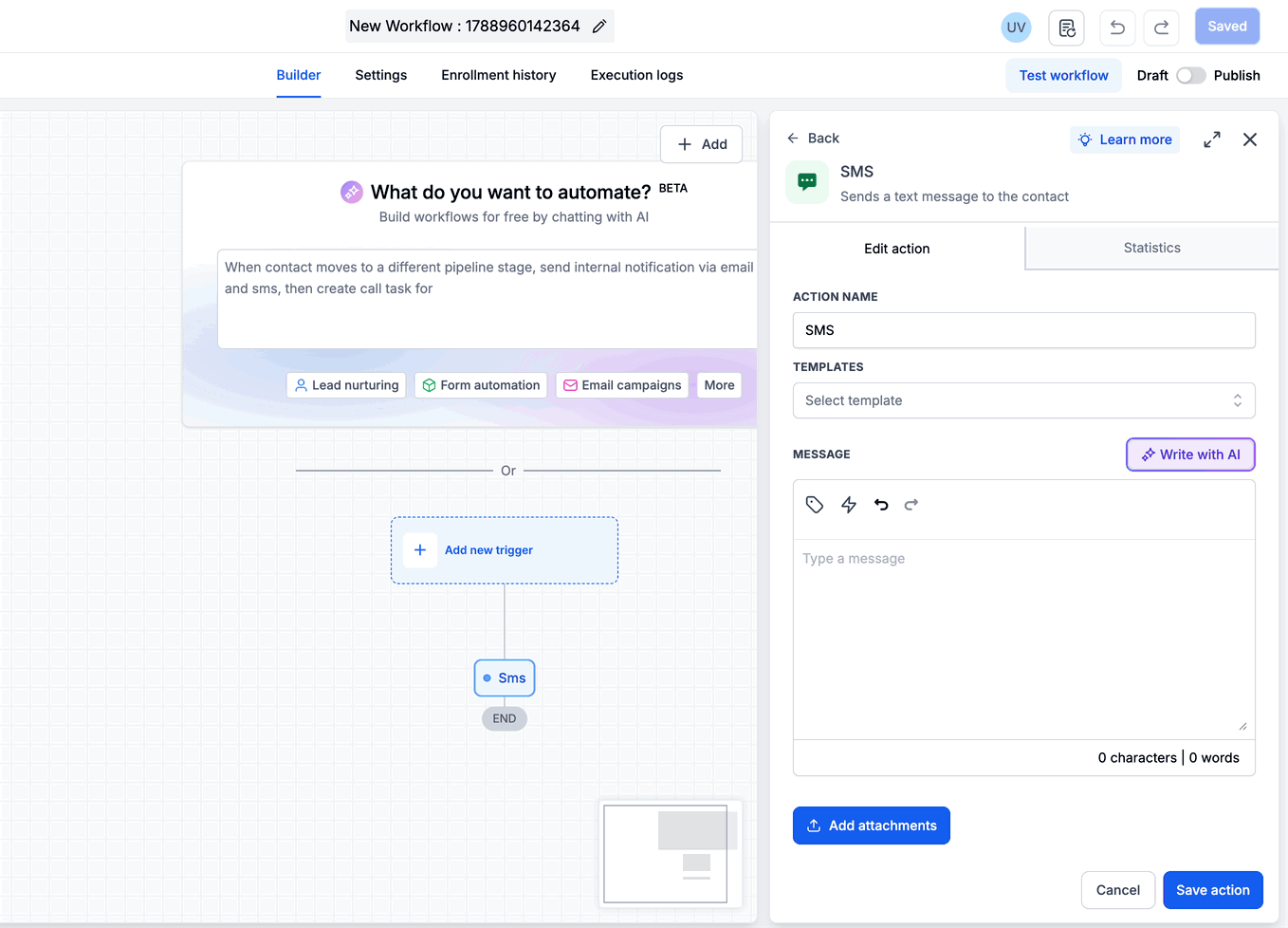Open the Select template dropdown

click(x=1024, y=400)
